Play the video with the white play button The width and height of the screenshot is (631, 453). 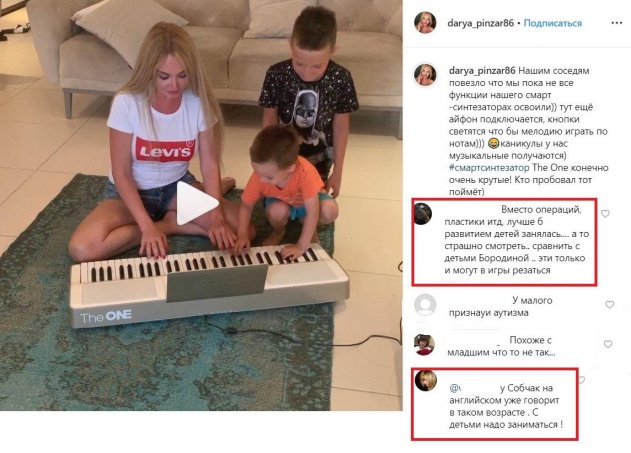(197, 203)
